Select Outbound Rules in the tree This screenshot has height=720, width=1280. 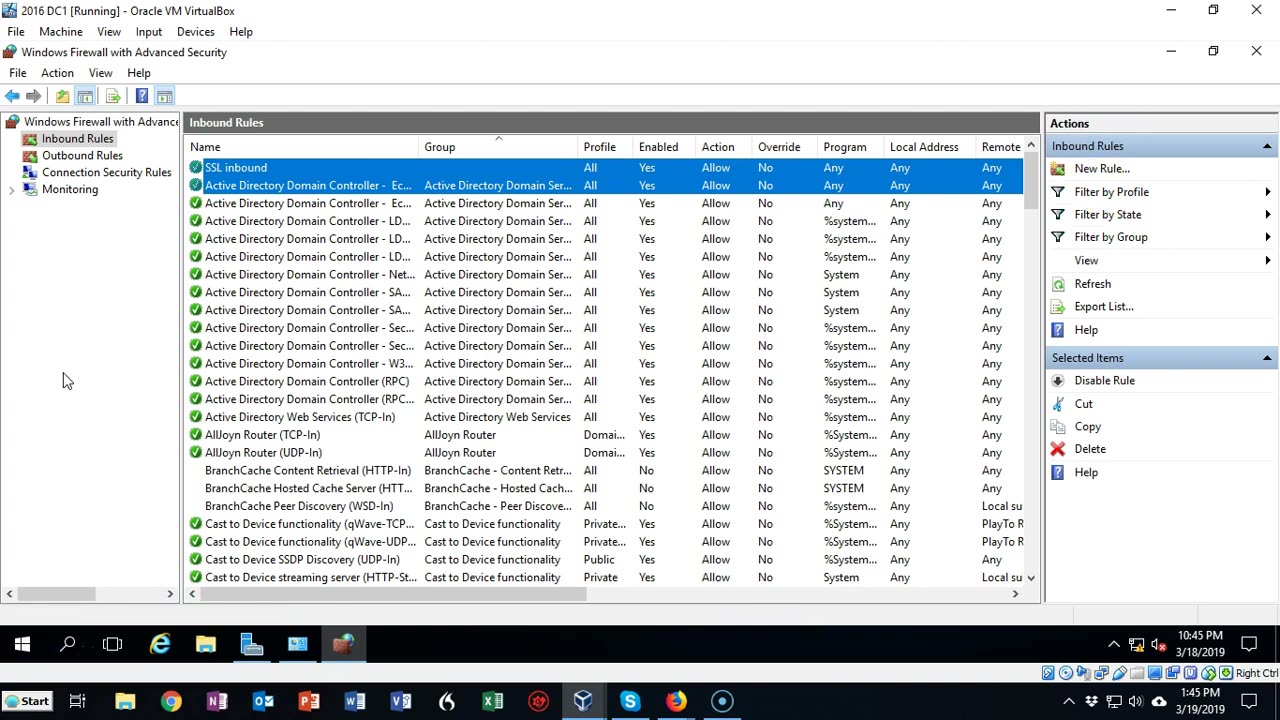coord(82,156)
